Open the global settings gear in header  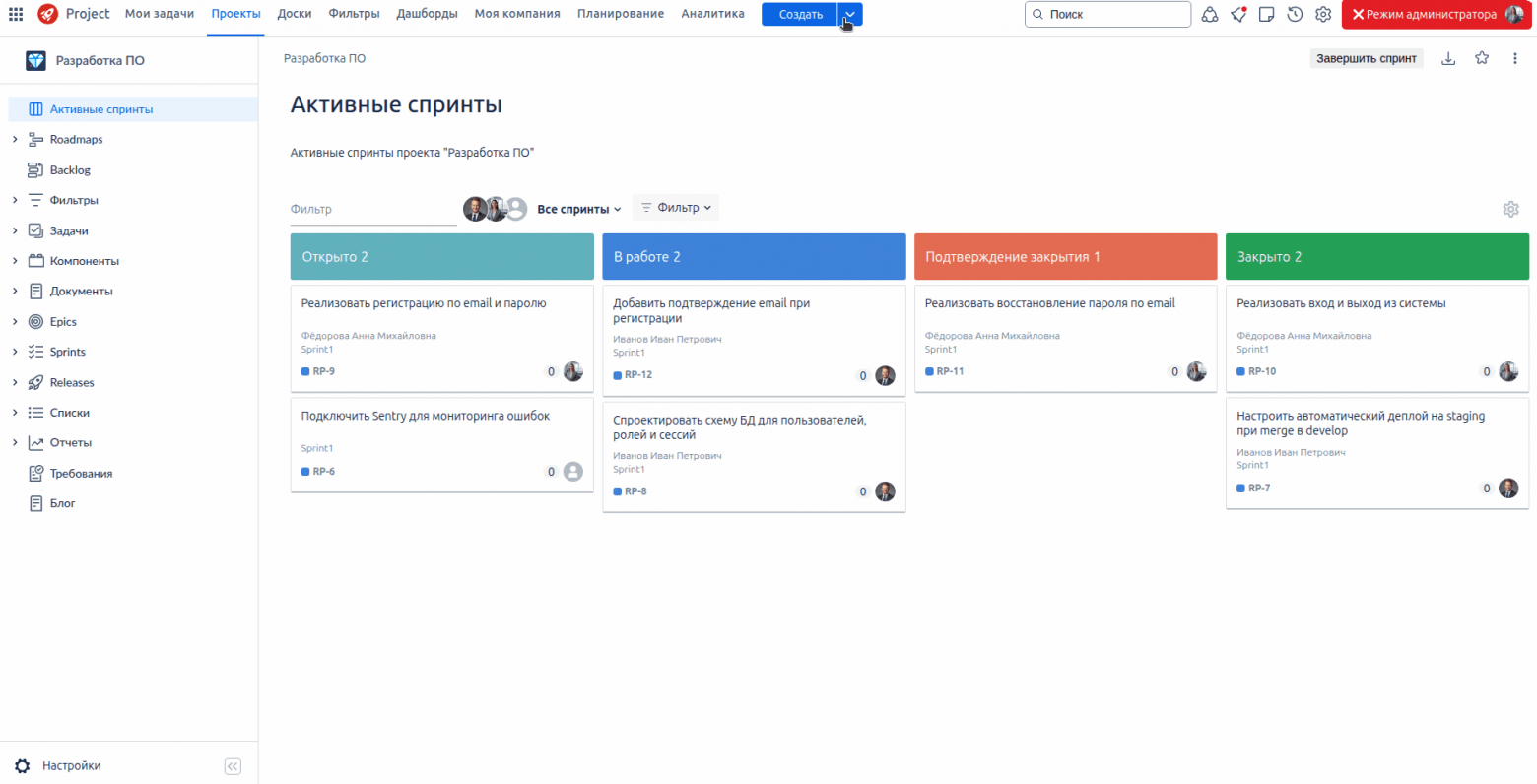[x=1323, y=14]
